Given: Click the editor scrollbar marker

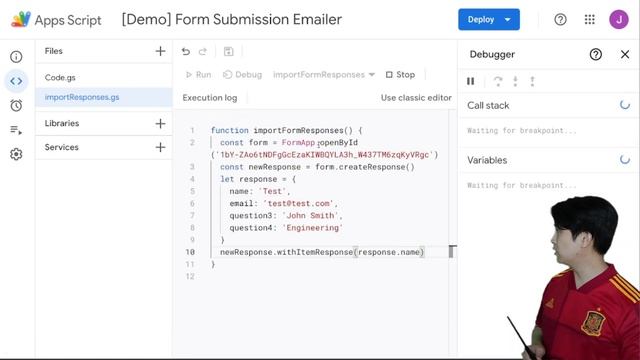Looking at the screenshot, I should click(x=452, y=251).
